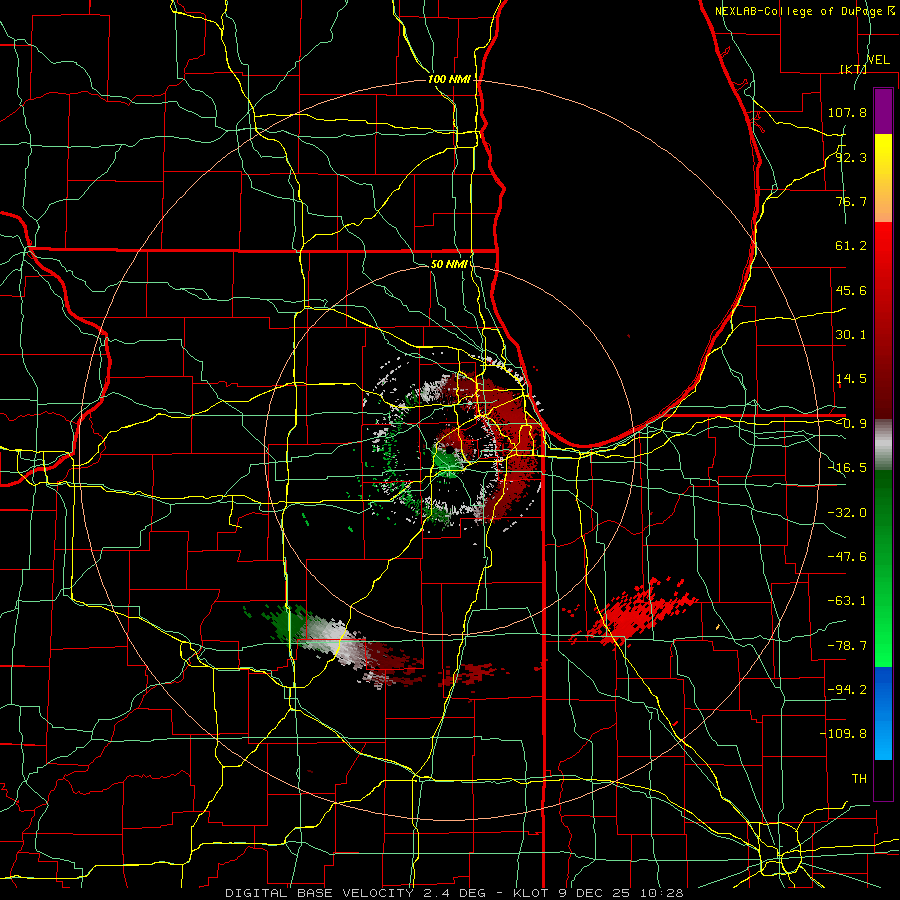Pick the gray near-zero segment of the colorbar
Screen dimensions: 900x900
pyautogui.click(x=883, y=445)
